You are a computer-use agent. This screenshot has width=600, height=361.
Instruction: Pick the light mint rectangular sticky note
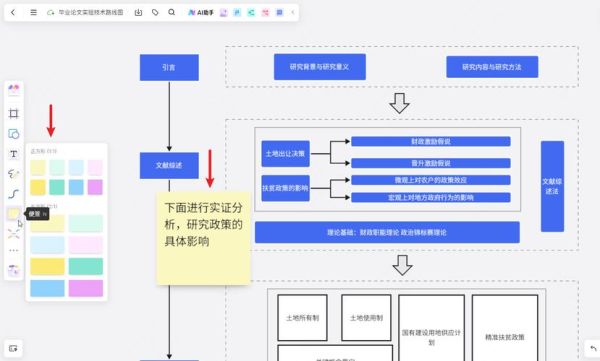click(86, 224)
